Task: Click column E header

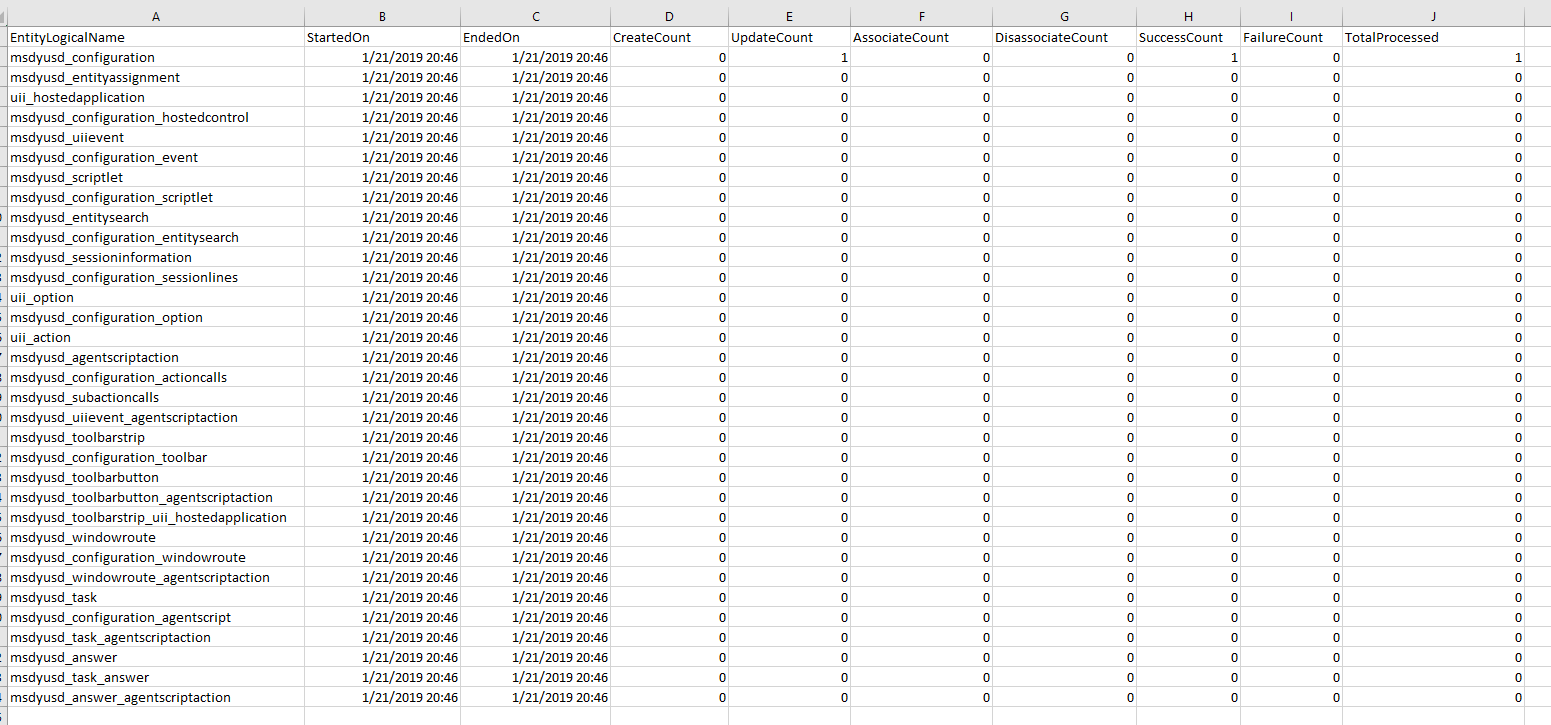Action: 789,16
